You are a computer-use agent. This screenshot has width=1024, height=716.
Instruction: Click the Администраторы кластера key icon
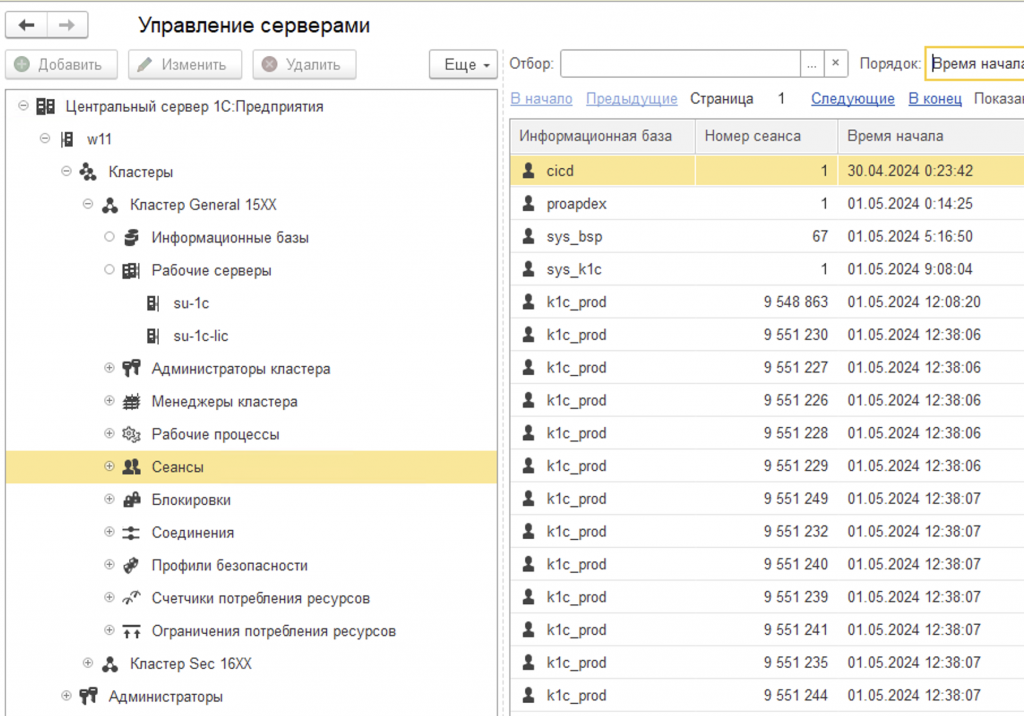click(x=131, y=369)
